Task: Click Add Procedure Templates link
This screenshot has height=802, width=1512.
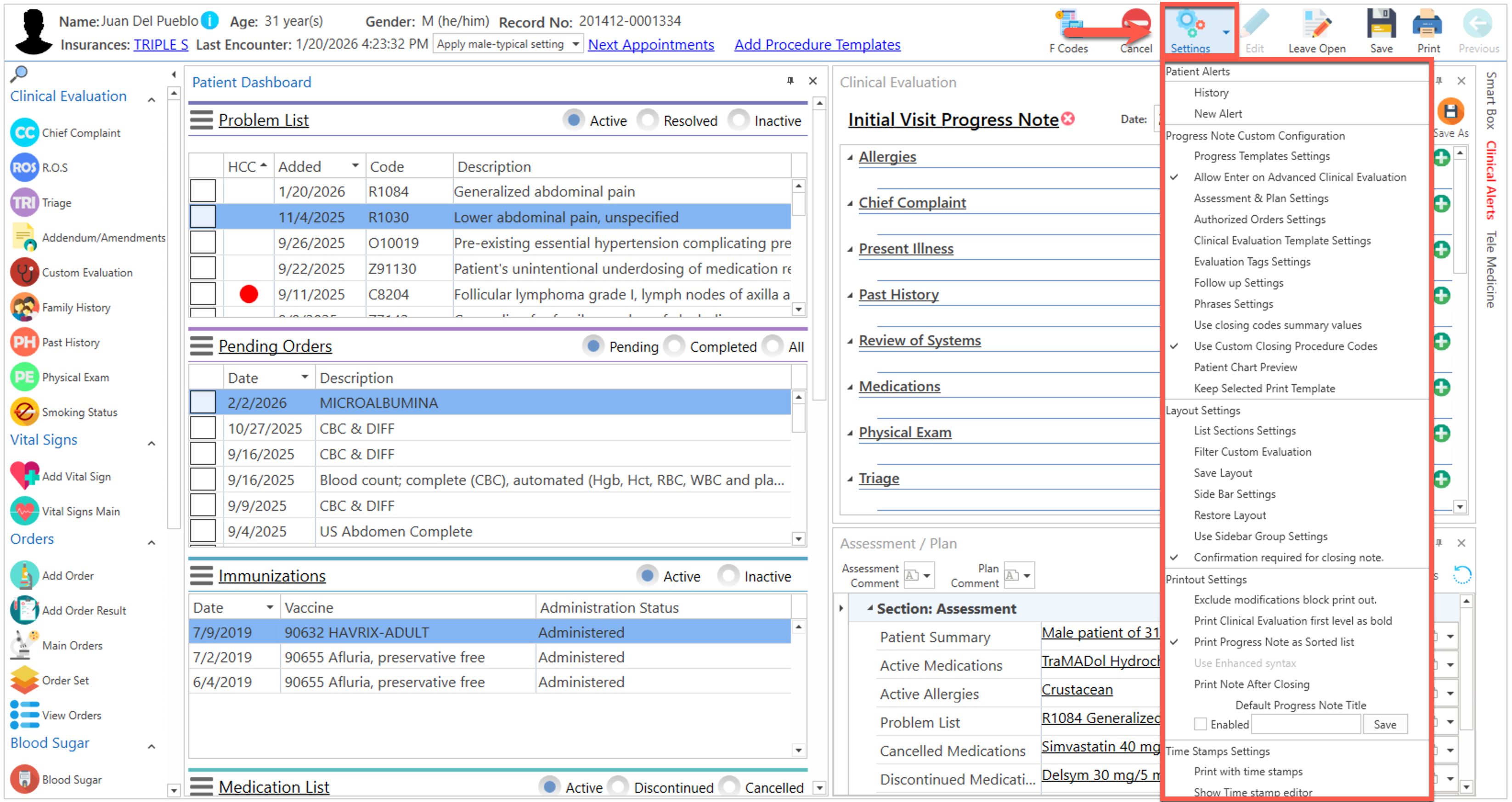Action: [x=817, y=45]
